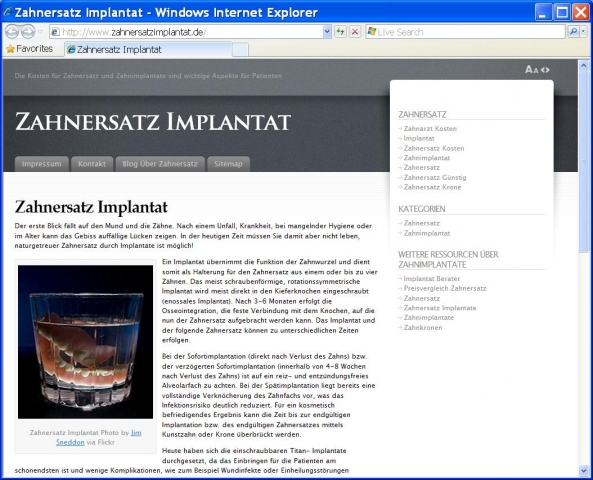Open the Sitemap navigation tab
This screenshot has width=593, height=480.
pyautogui.click(x=228, y=164)
